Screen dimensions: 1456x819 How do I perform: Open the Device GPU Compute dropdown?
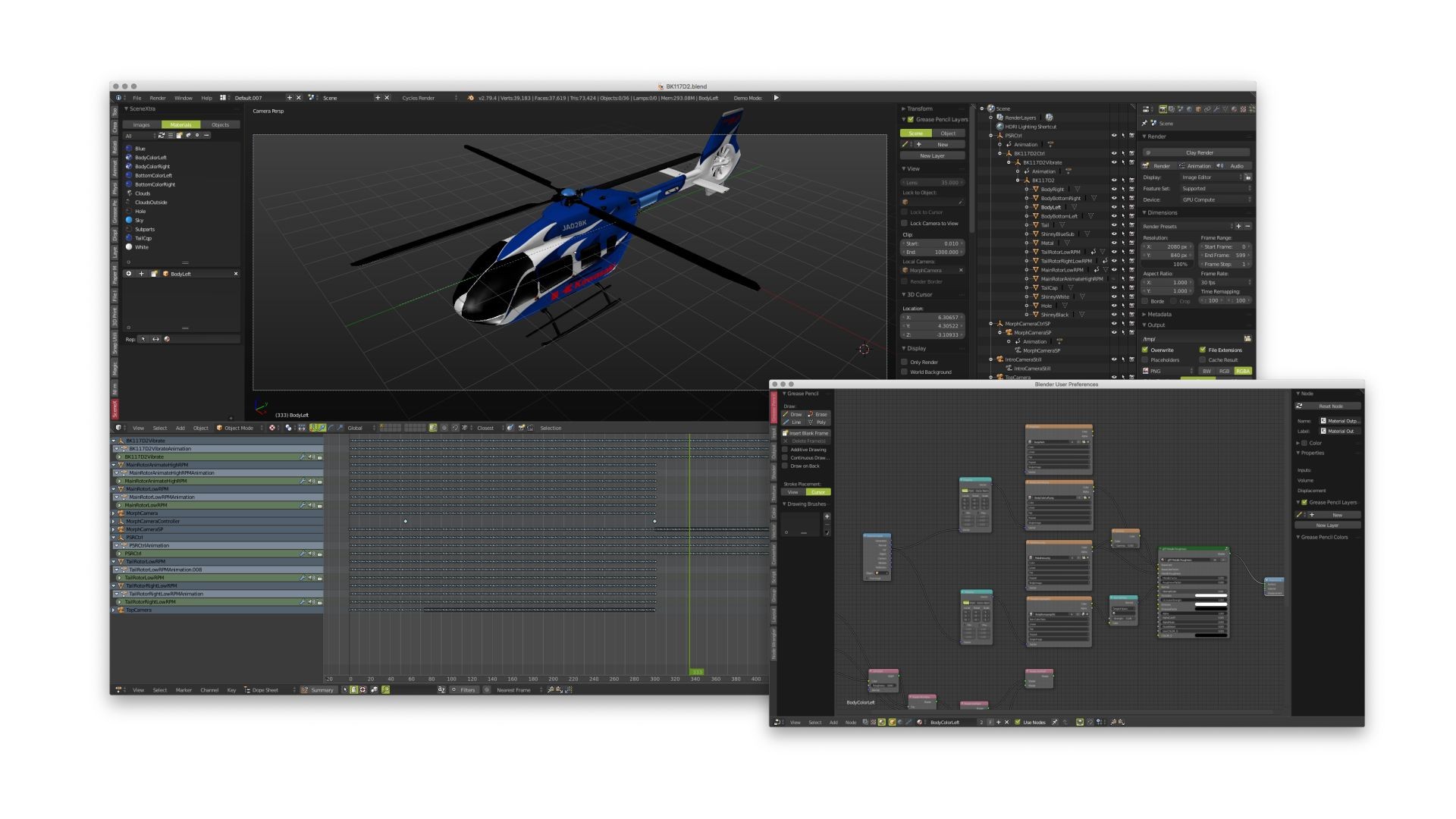(x=1215, y=200)
